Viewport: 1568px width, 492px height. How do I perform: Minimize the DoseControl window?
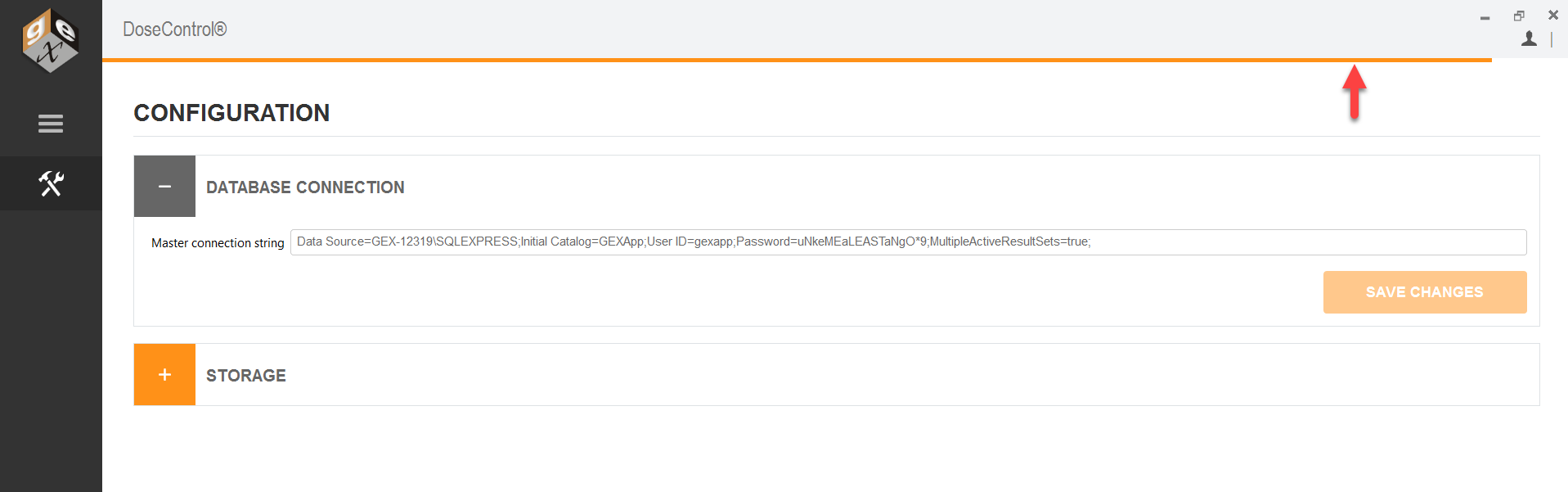pyautogui.click(x=1485, y=16)
